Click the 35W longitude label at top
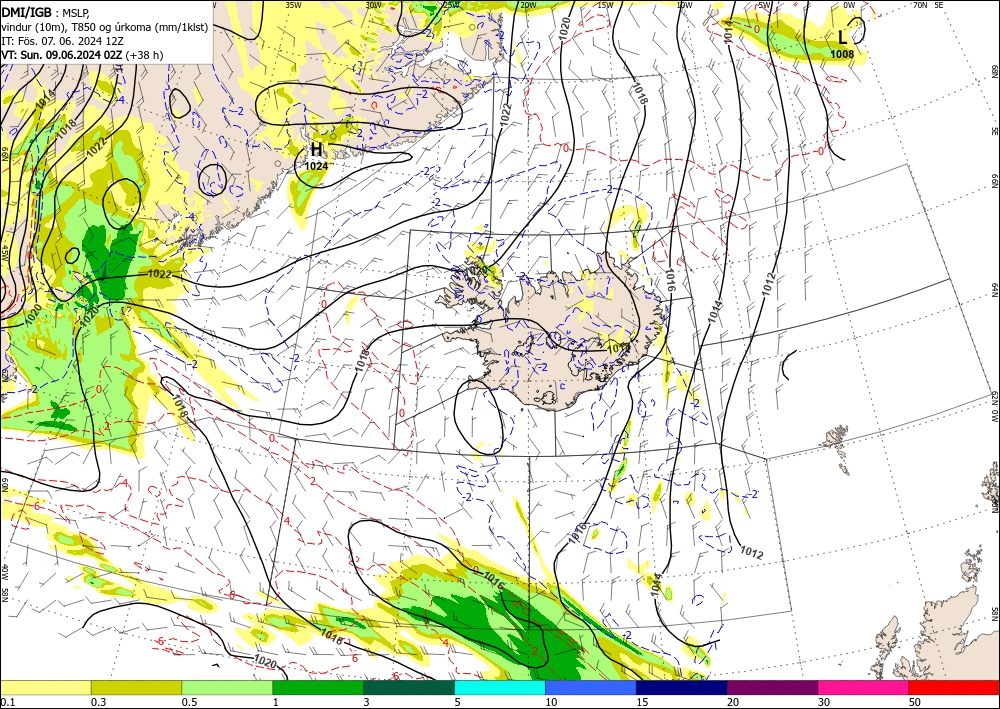 point(293,4)
